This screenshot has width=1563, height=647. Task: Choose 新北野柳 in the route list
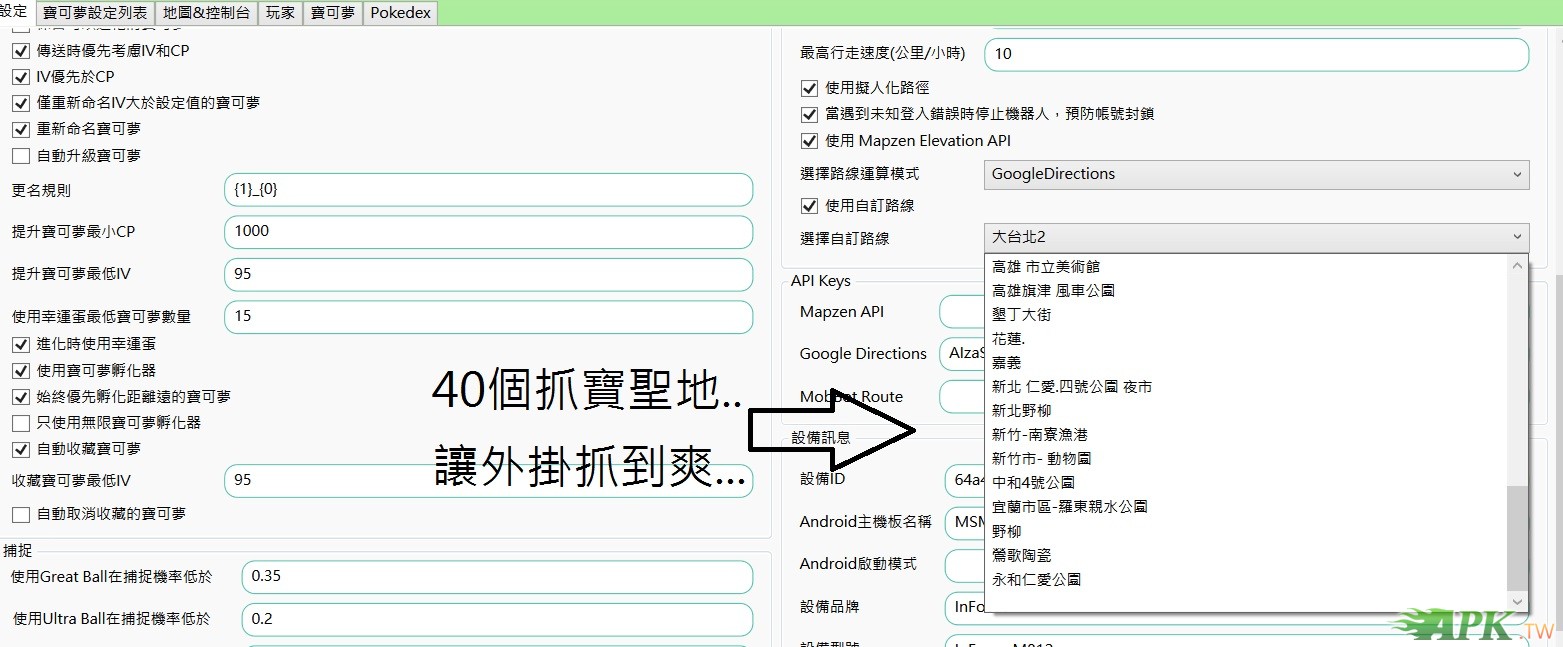point(1021,411)
